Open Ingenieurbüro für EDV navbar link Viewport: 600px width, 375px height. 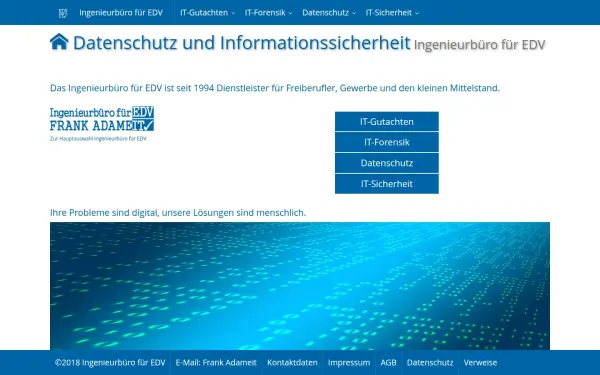pos(121,13)
